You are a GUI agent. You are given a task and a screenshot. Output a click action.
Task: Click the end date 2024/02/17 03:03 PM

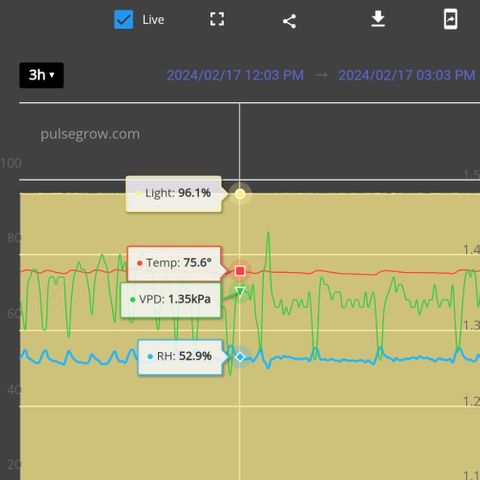[407, 75]
